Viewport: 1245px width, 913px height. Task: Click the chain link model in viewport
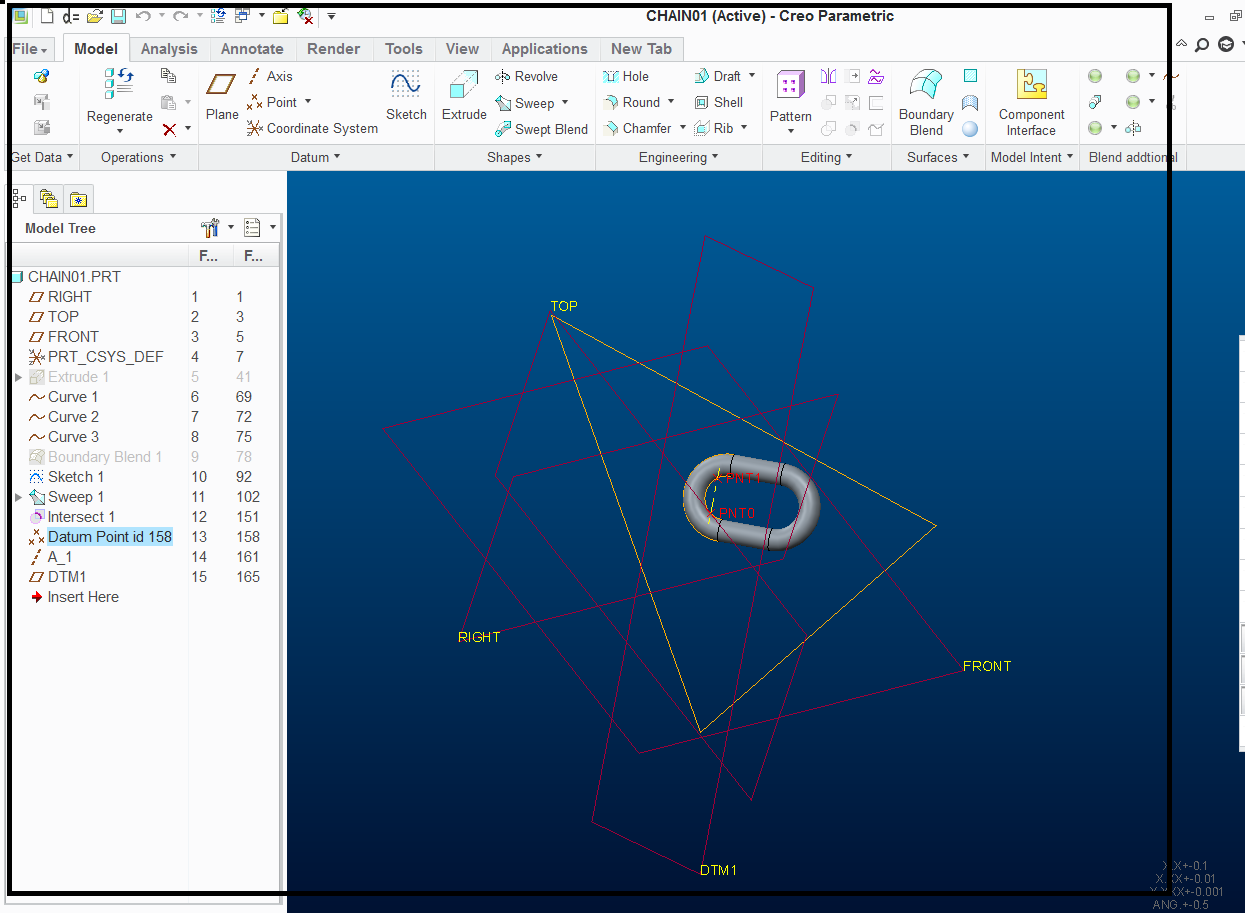click(751, 503)
